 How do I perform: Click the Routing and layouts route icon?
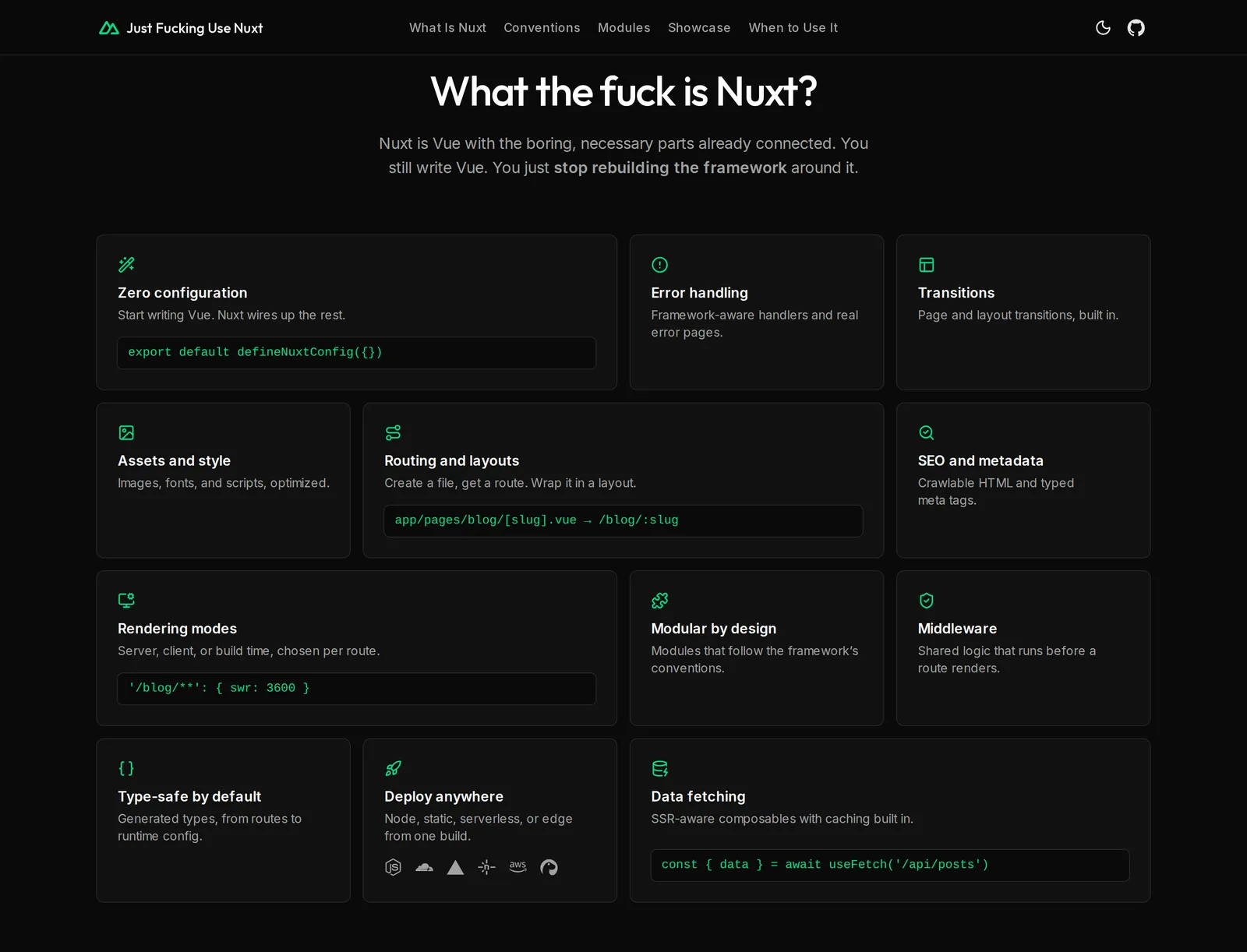coord(393,432)
